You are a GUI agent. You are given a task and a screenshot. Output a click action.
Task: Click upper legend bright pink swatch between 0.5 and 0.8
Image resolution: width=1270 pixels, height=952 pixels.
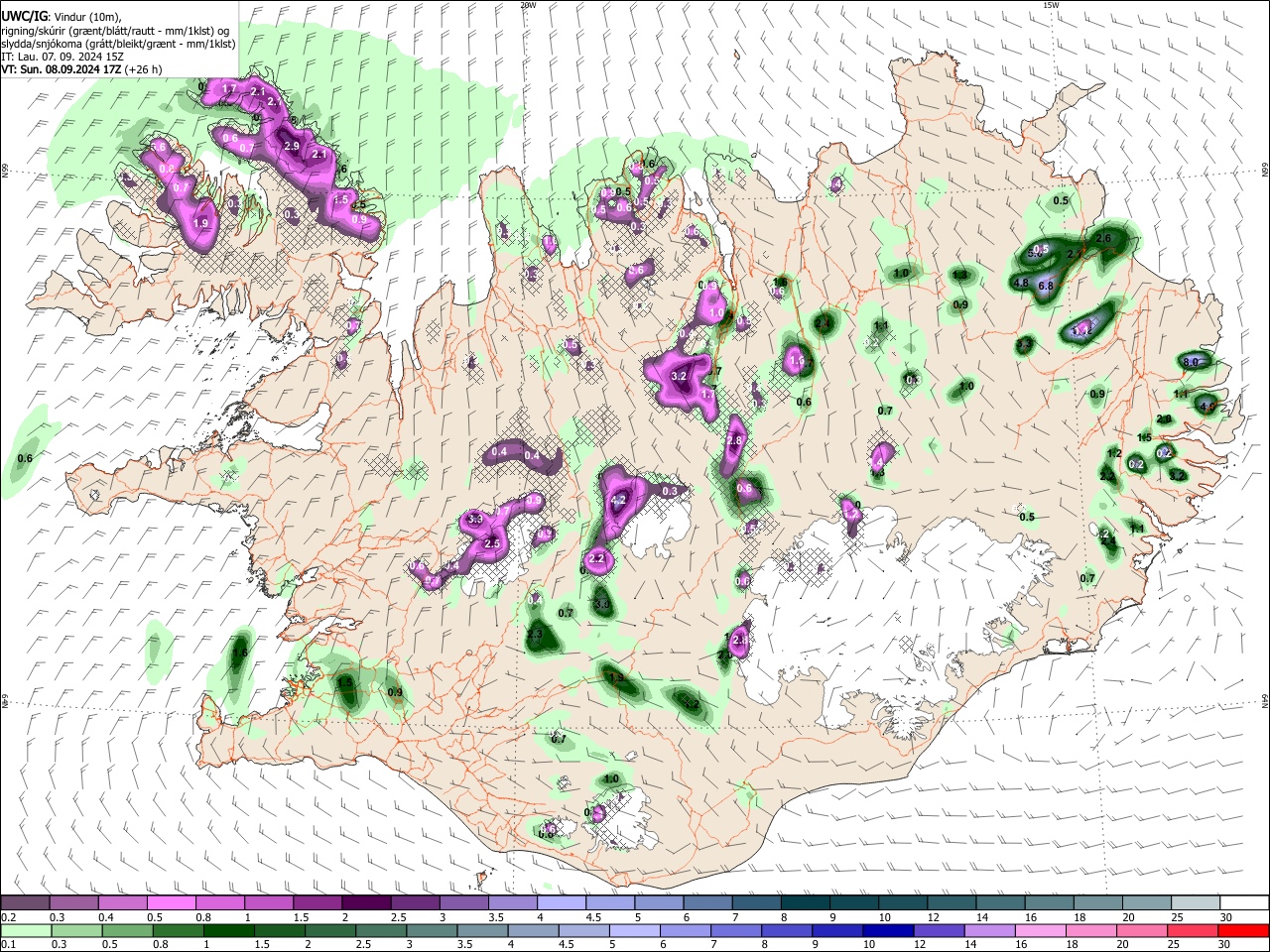point(171,903)
